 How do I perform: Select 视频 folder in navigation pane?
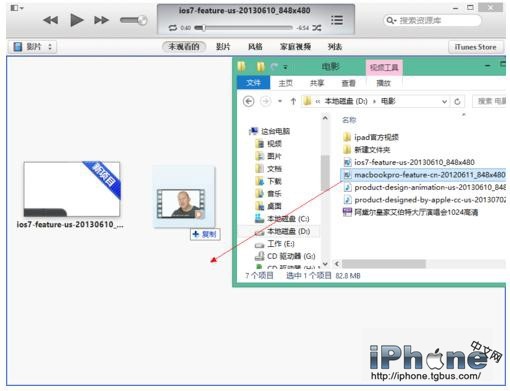[269, 144]
